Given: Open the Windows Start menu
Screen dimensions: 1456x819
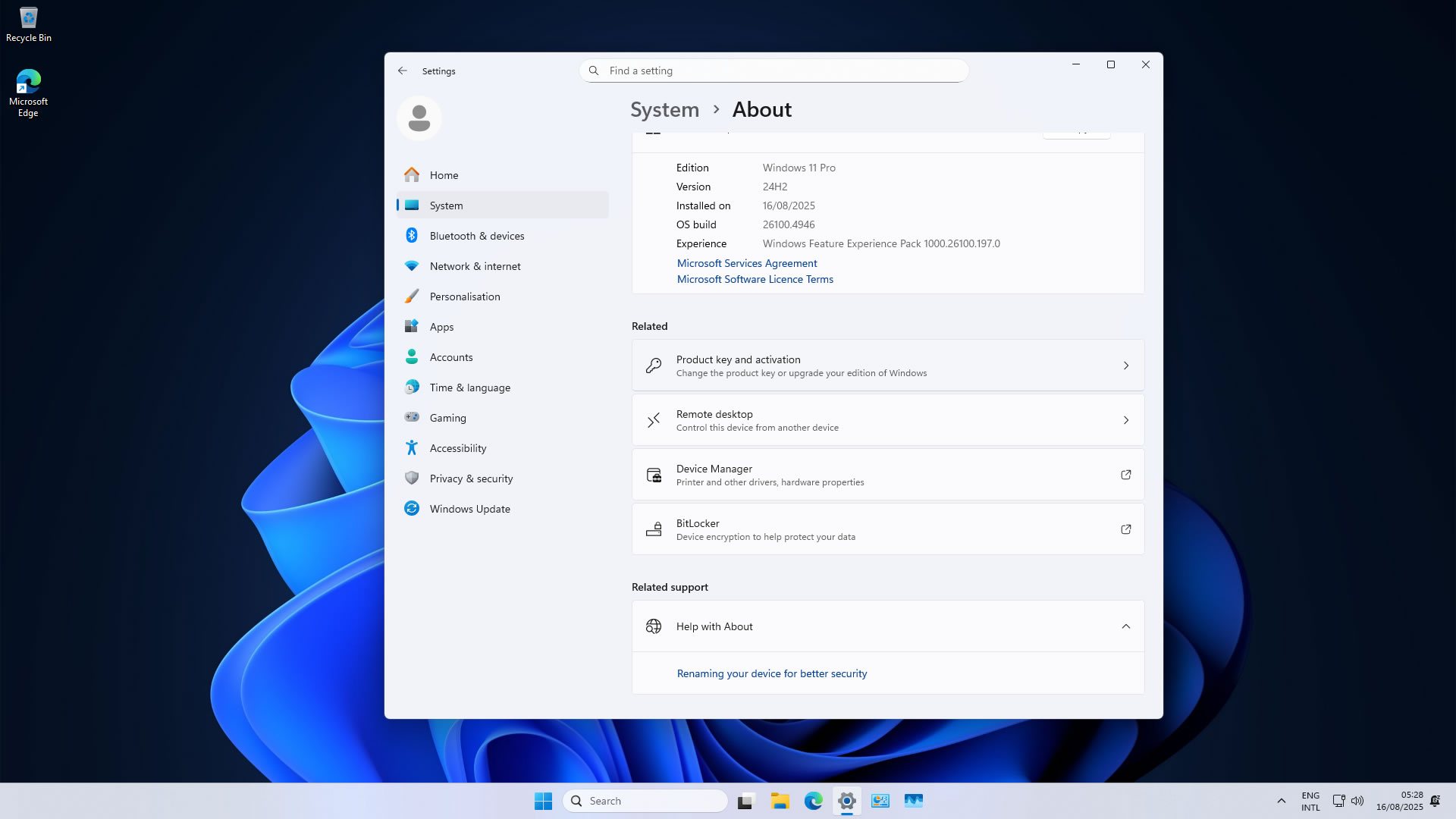Looking at the screenshot, I should click(543, 801).
